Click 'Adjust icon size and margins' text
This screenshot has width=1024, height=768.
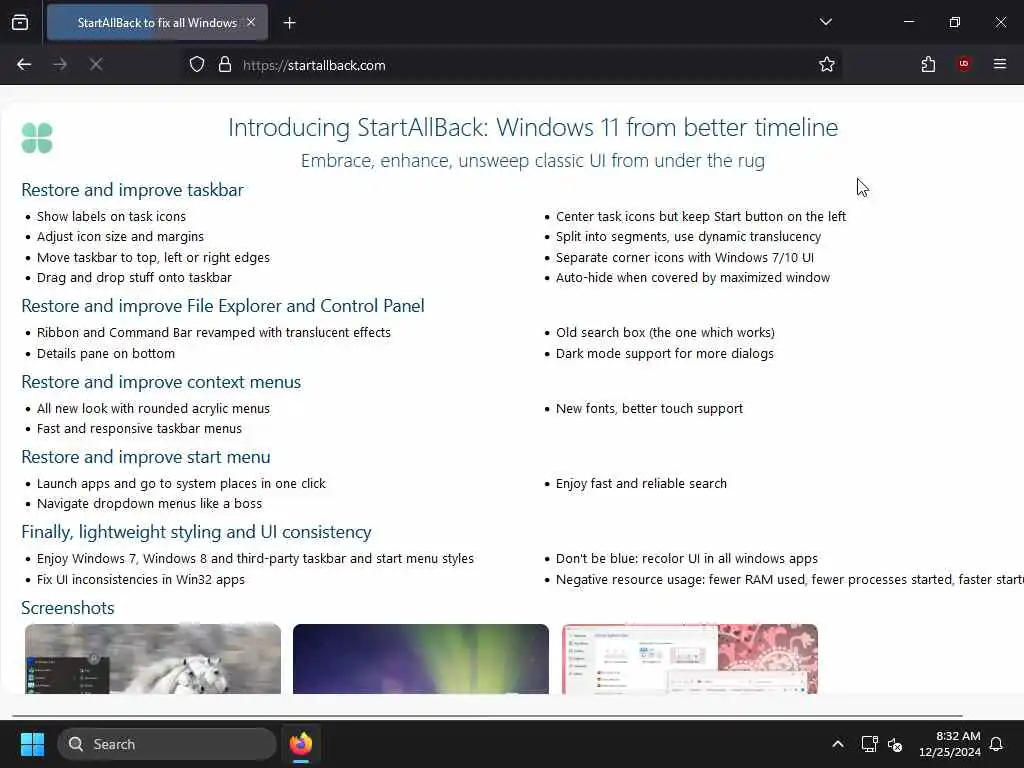(120, 236)
